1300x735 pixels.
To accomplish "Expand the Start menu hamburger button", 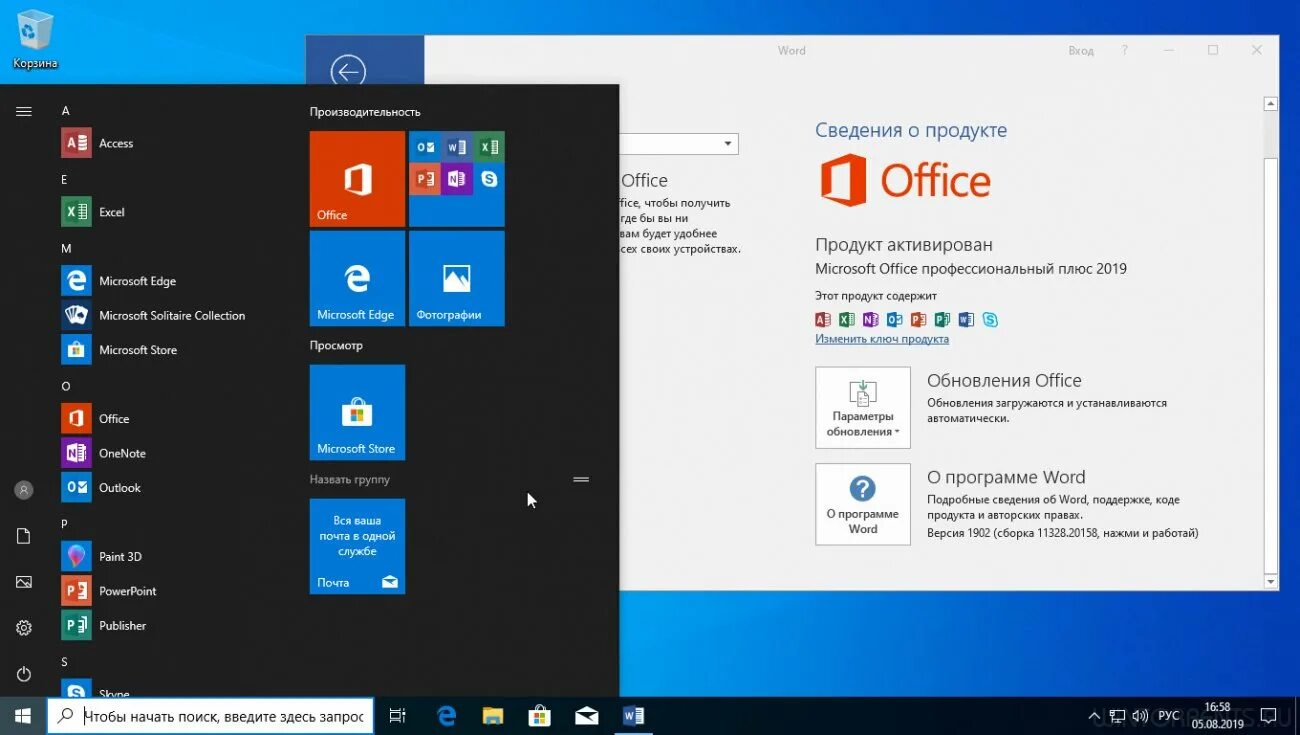I will click(24, 111).
